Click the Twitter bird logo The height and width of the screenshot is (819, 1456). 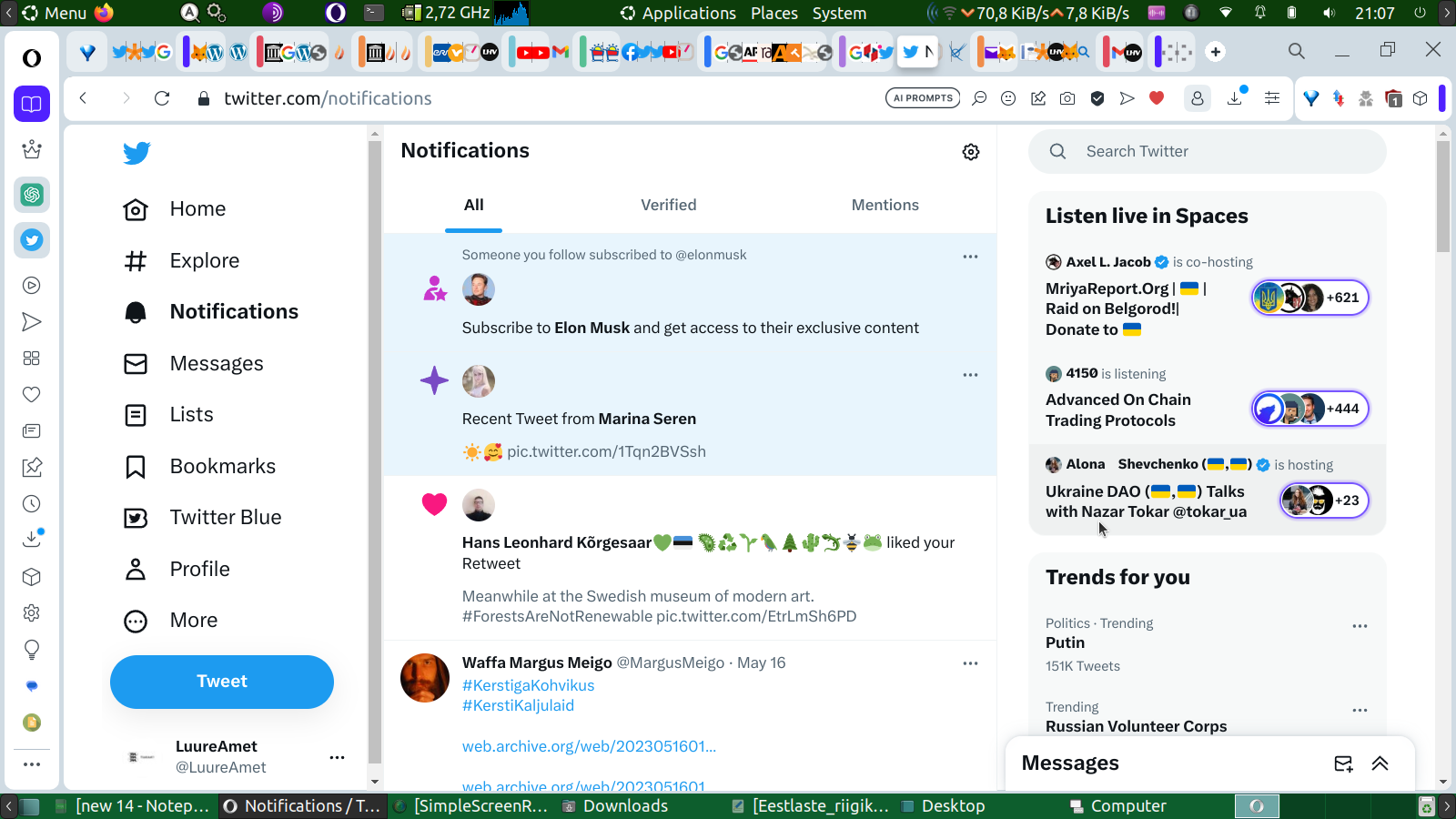pos(136,153)
